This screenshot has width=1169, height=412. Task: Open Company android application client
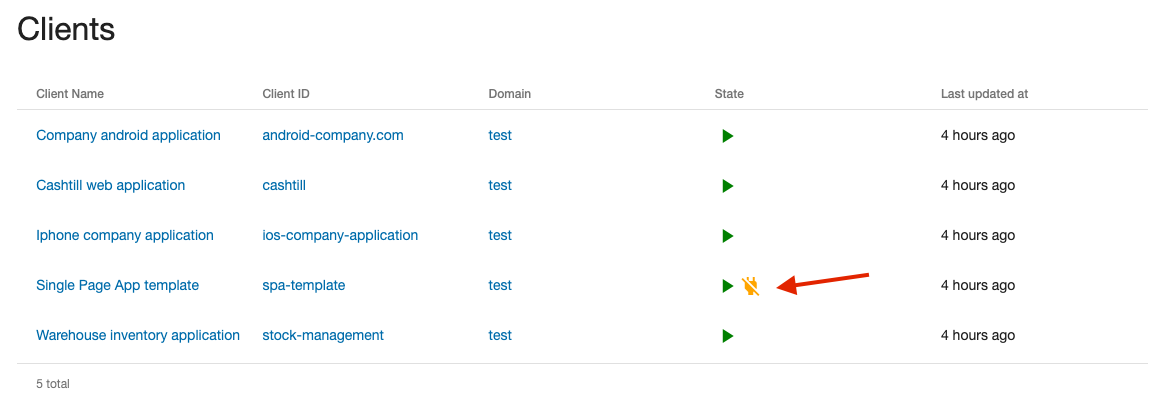coord(128,135)
